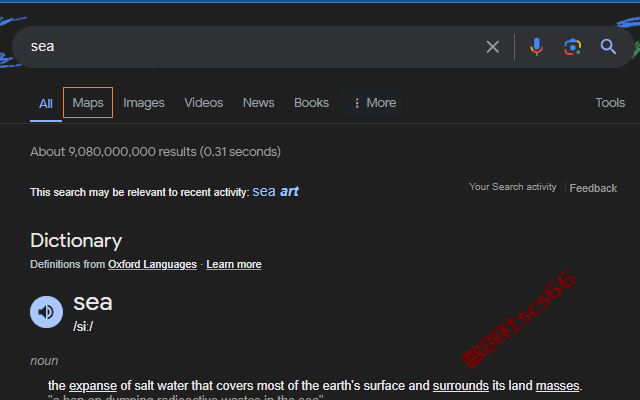The width and height of the screenshot is (640, 400).
Task: Go to the News tab
Action: click(258, 103)
